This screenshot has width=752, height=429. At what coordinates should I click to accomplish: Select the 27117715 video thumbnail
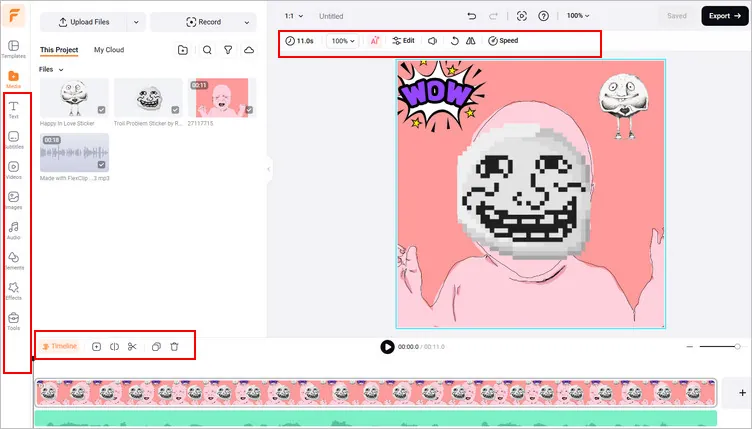[x=222, y=98]
